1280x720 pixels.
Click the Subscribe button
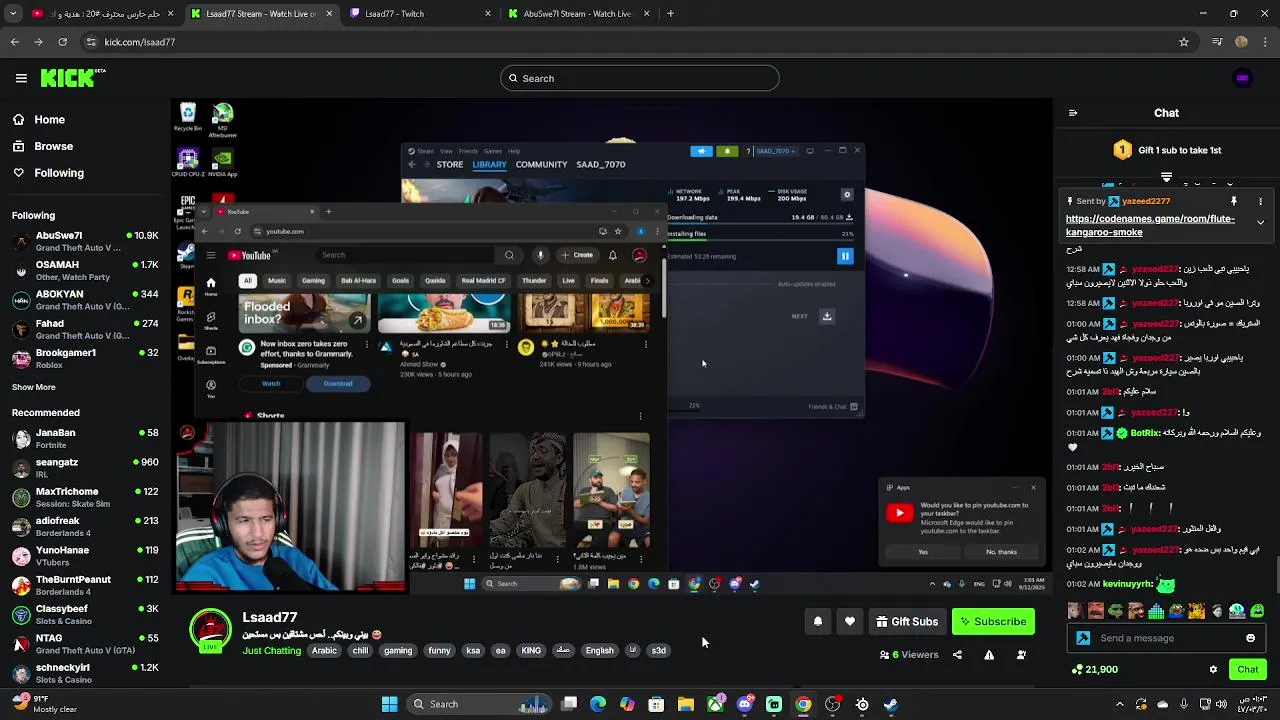pos(993,622)
